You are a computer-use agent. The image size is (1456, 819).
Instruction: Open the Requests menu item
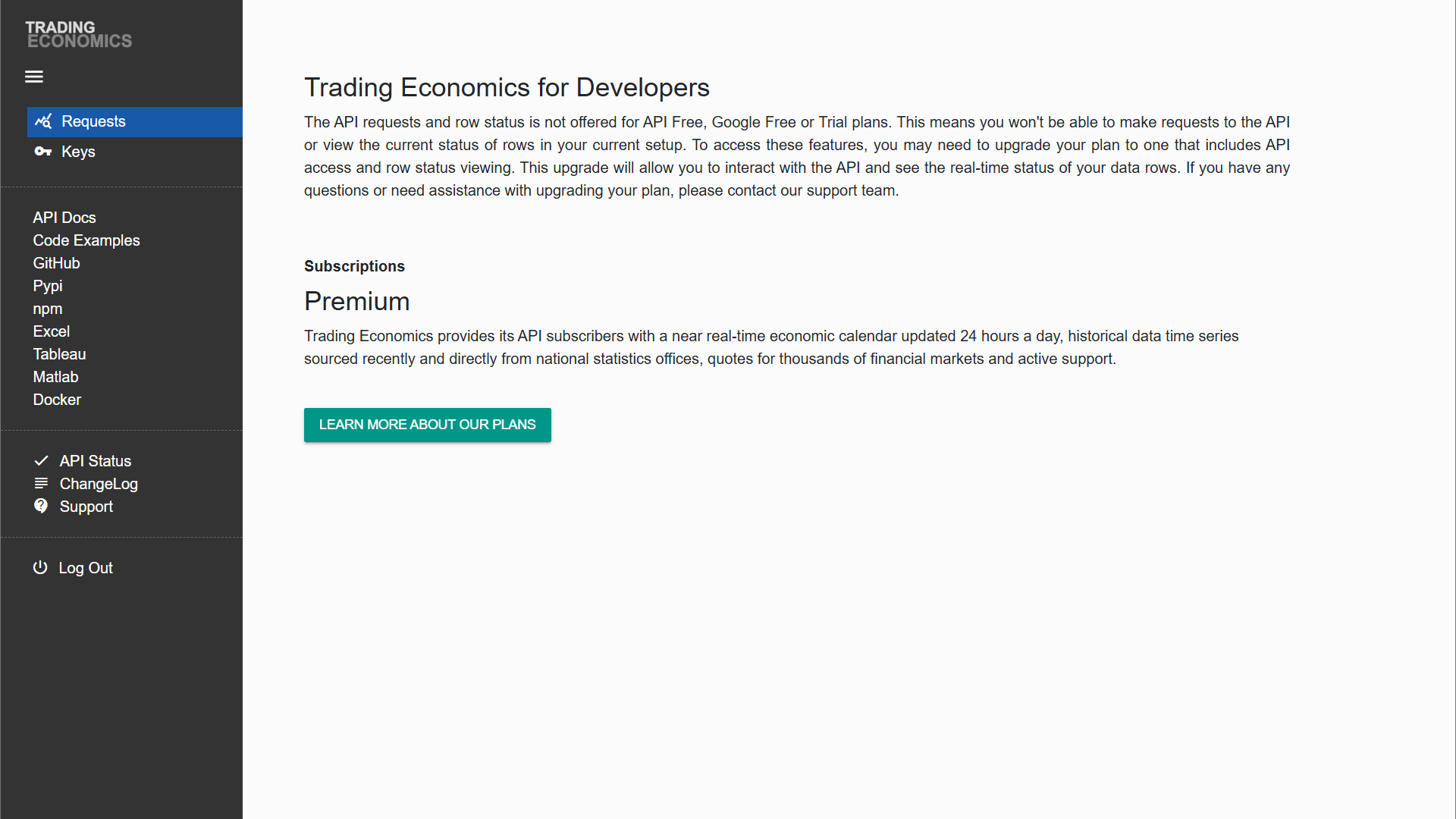(x=135, y=122)
